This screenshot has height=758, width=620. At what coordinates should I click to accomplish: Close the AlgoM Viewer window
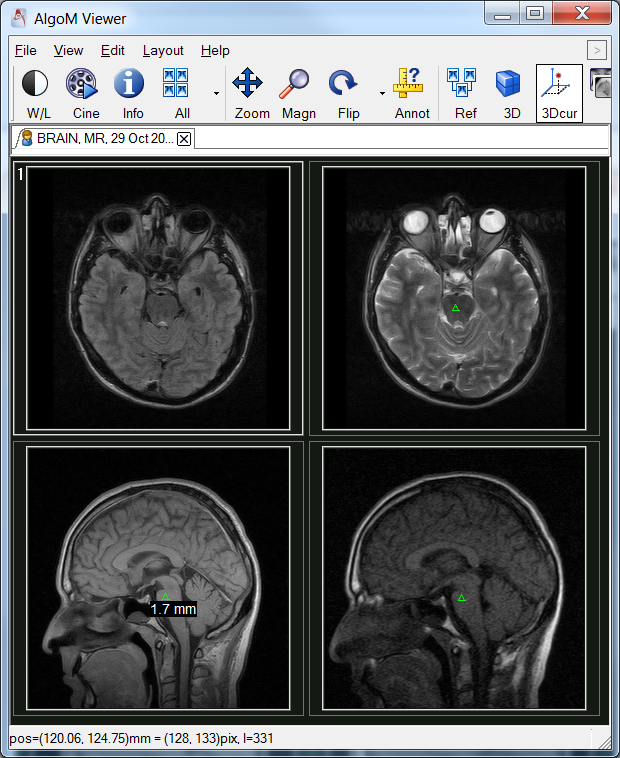click(x=582, y=13)
